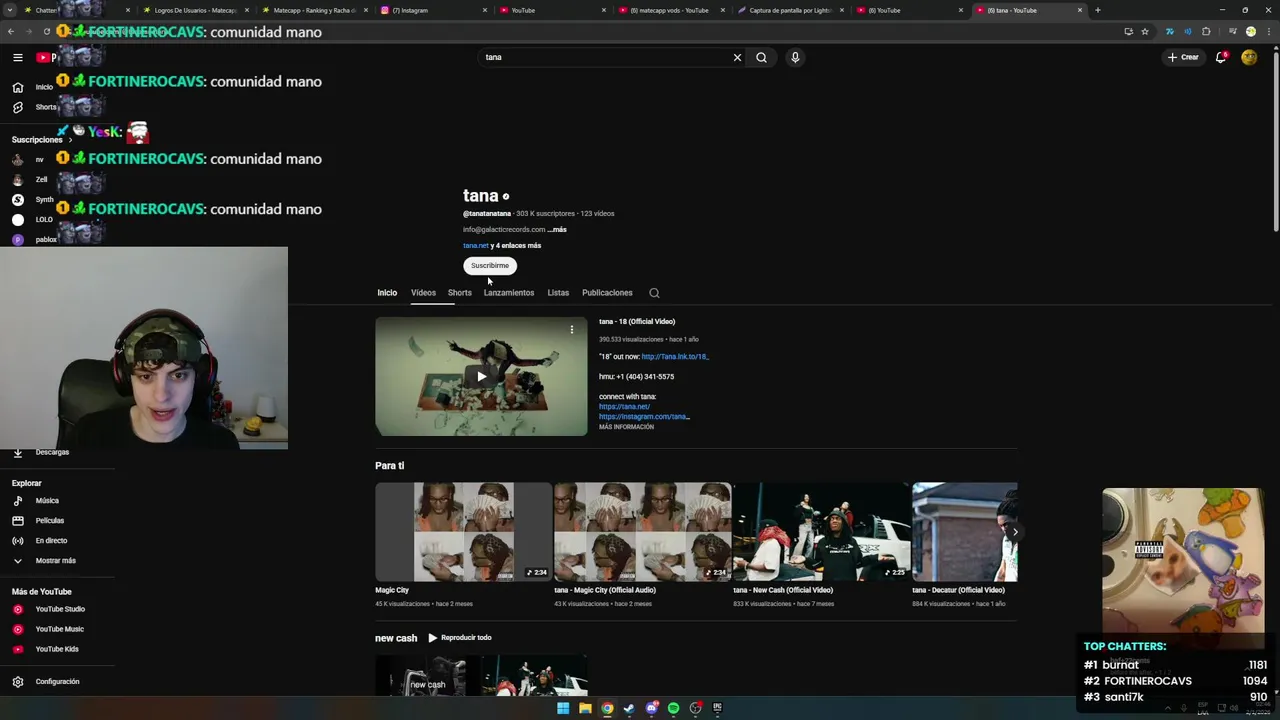Viewport: 1280px width, 720px height.
Task: Start voice search with the microphone
Action: click(795, 57)
